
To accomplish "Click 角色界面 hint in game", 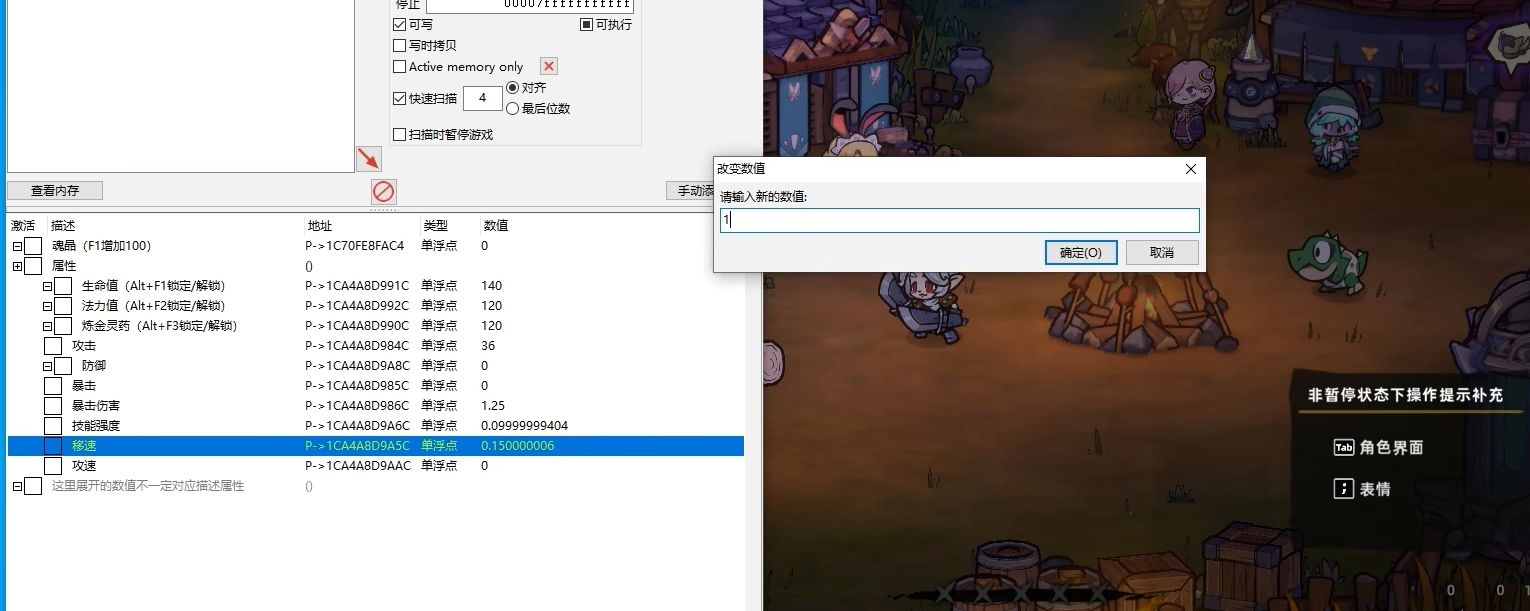I will pyautogui.click(x=1391, y=448).
